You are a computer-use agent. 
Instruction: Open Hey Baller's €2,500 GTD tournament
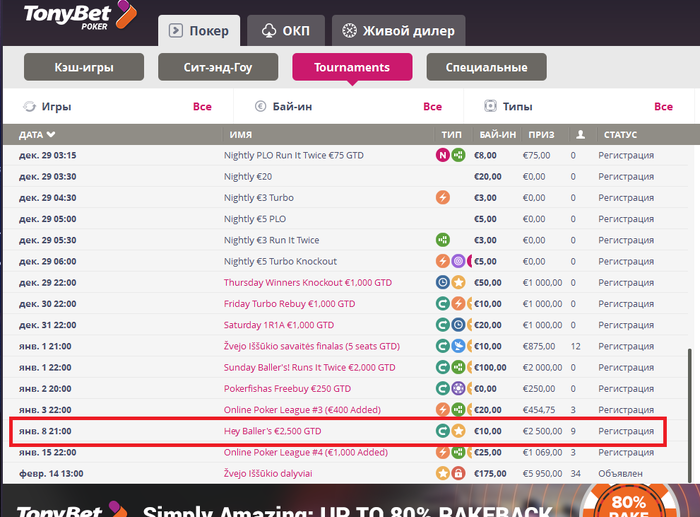tap(272, 431)
